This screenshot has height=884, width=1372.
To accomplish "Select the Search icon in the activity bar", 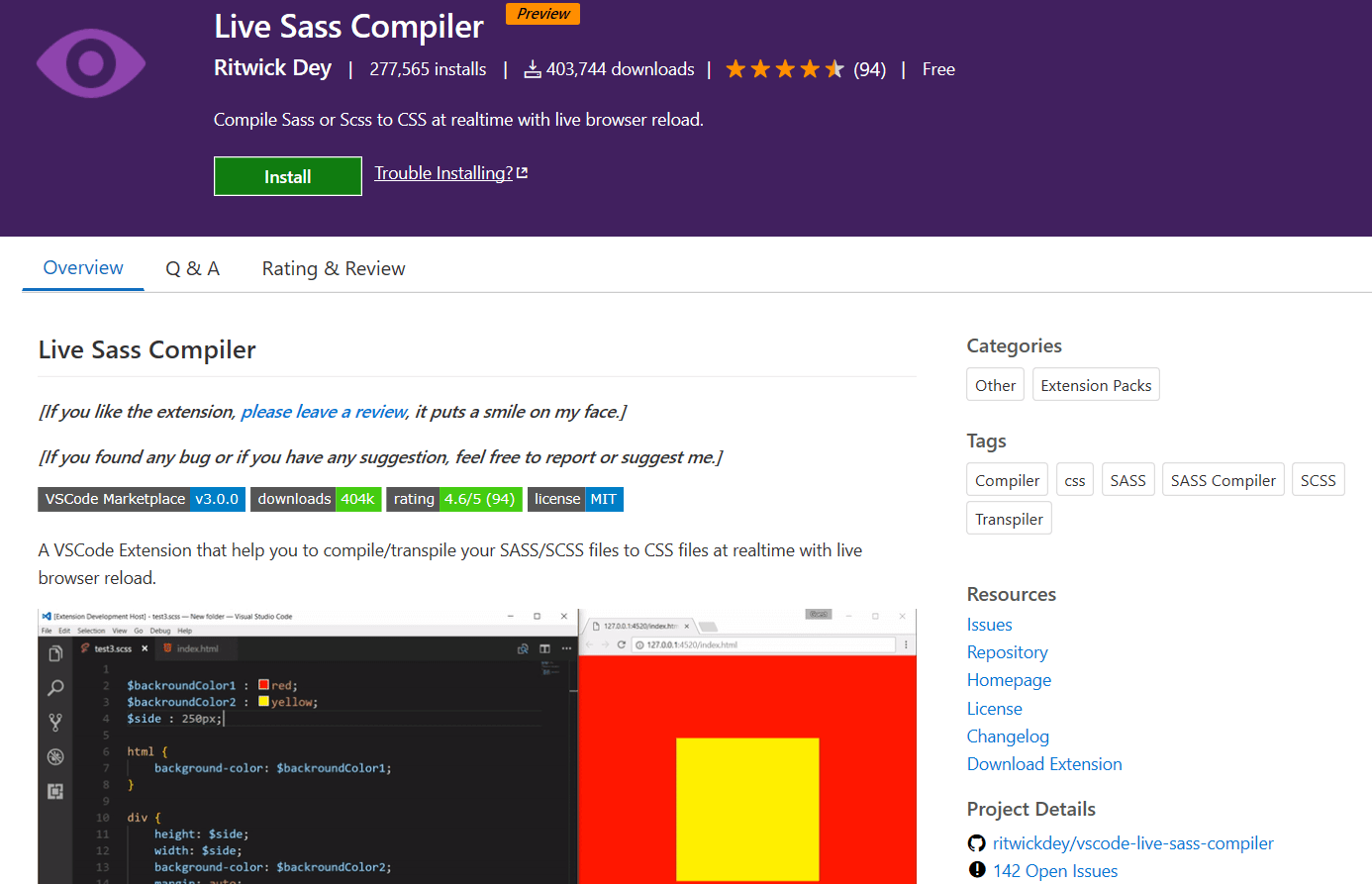I will pyautogui.click(x=54, y=689).
